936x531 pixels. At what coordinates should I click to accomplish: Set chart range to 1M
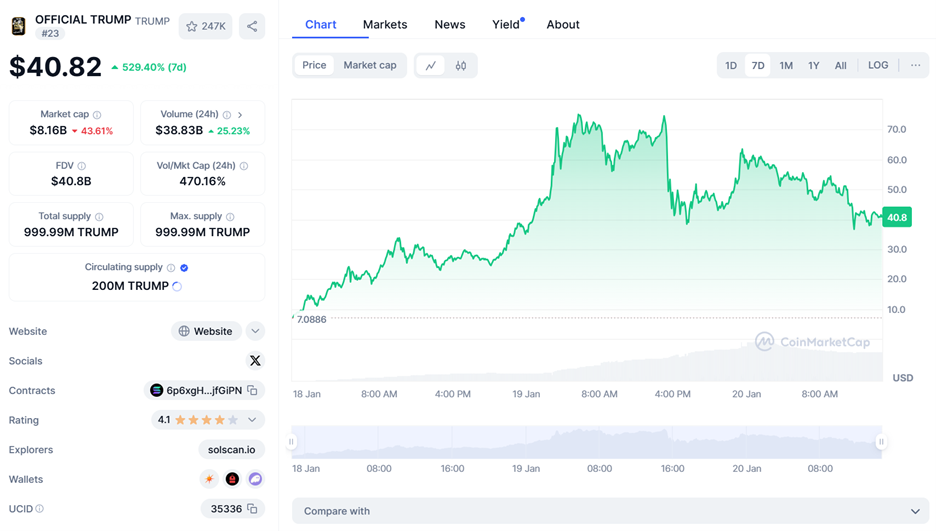click(786, 66)
